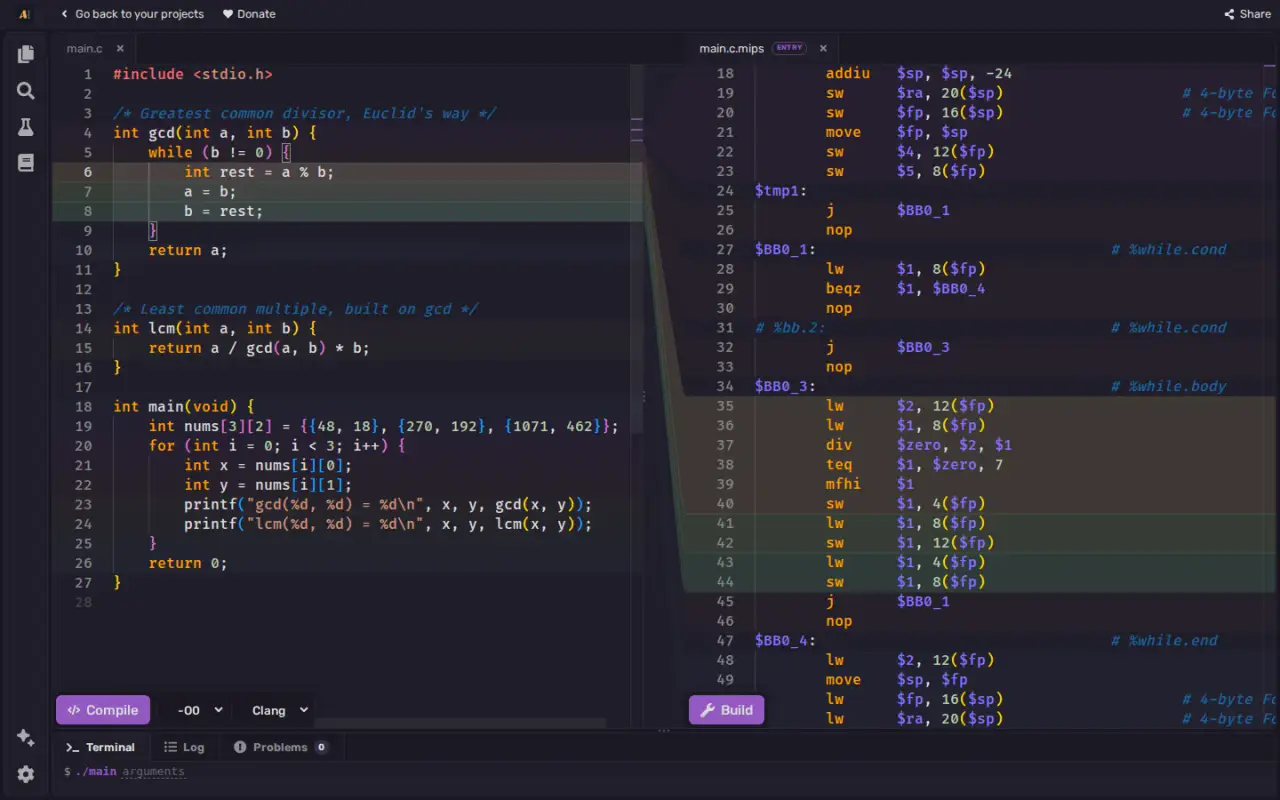
Task: Click the "return 0;" line in main.c
Action: click(188, 563)
